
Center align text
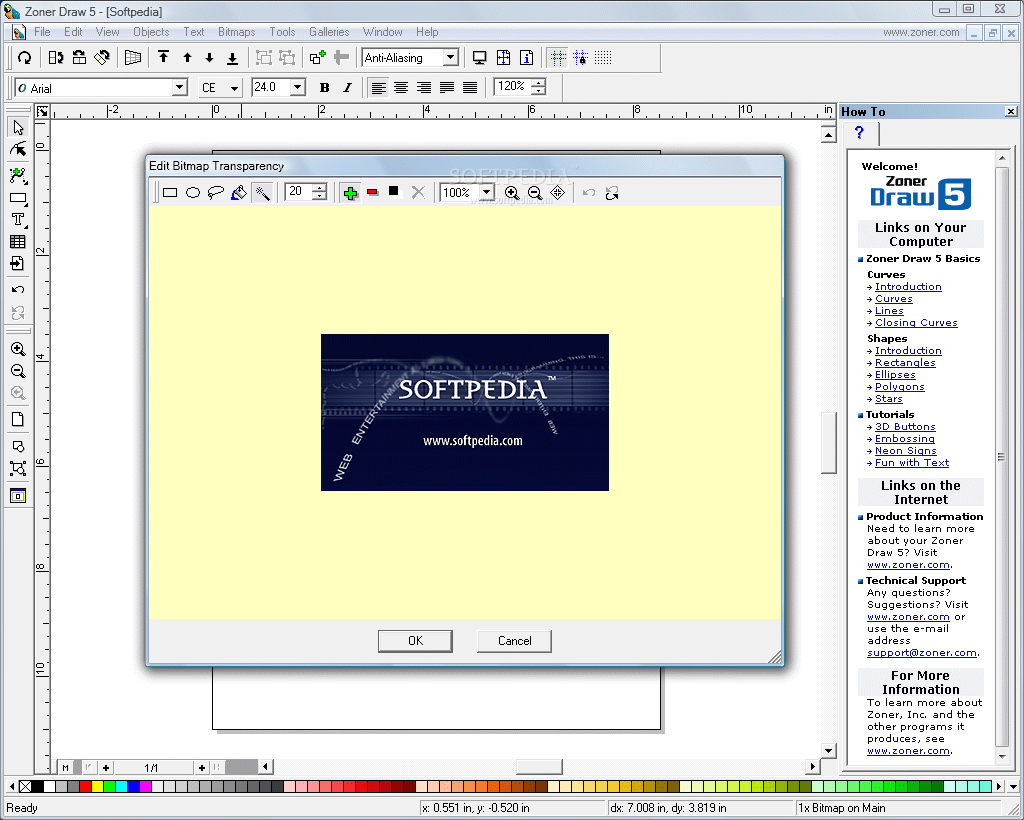401,87
